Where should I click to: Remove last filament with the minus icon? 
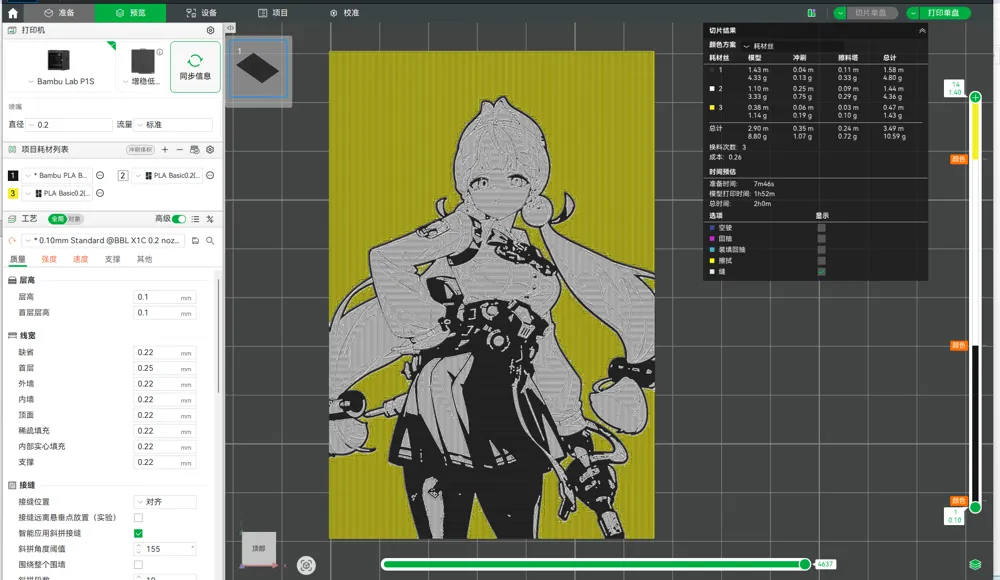click(x=179, y=149)
